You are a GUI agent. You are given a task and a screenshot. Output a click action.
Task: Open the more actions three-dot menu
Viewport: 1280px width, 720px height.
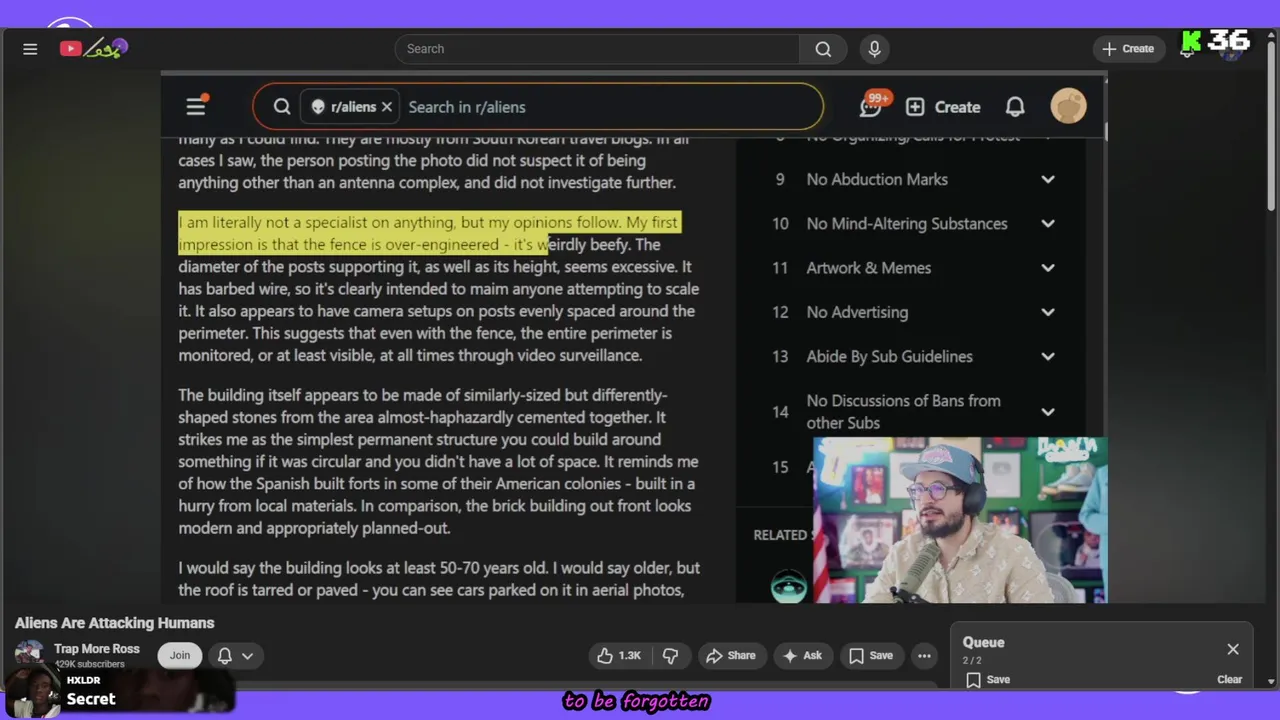pyautogui.click(x=925, y=656)
